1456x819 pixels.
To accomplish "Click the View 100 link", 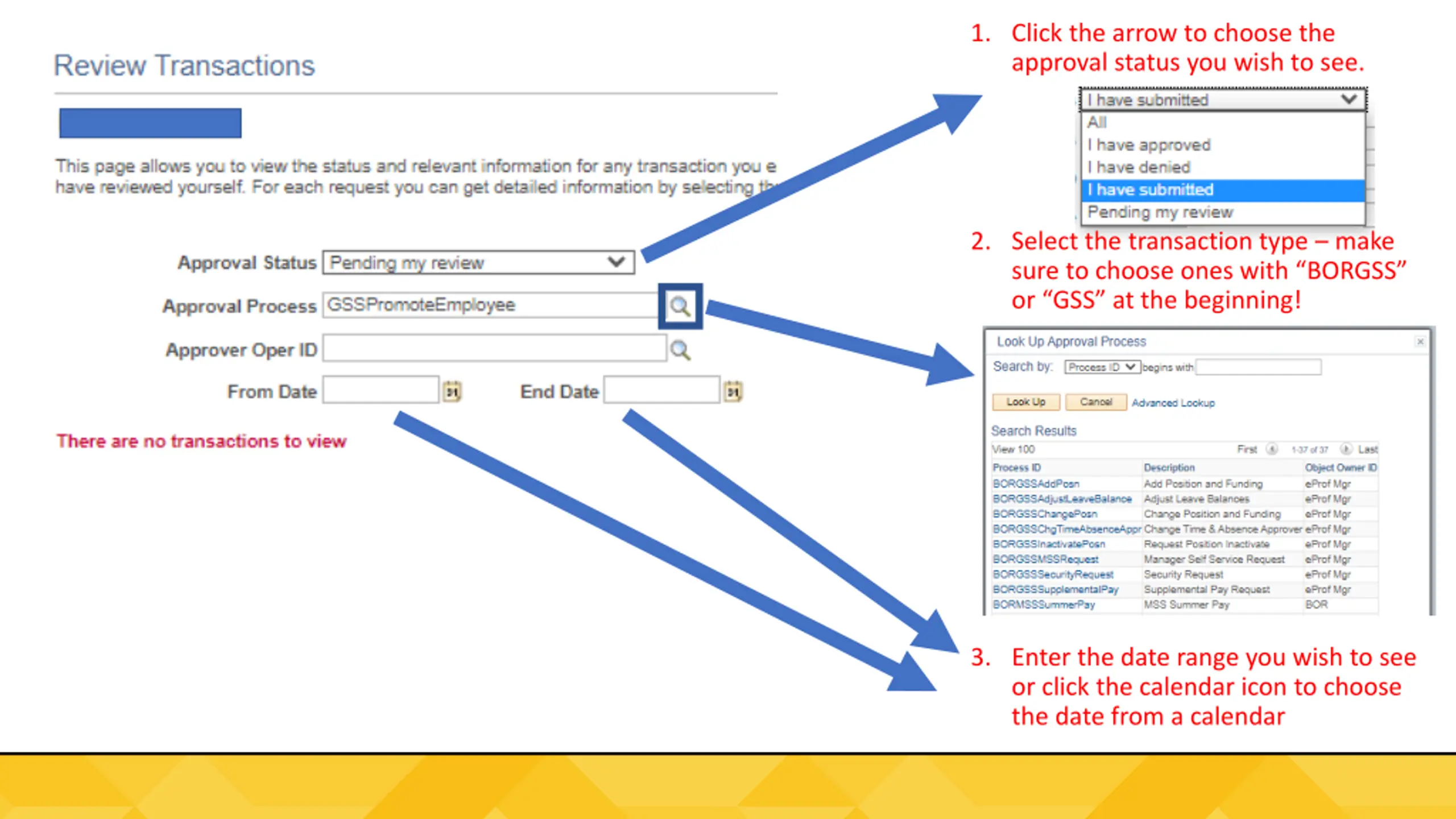I will click(1014, 449).
